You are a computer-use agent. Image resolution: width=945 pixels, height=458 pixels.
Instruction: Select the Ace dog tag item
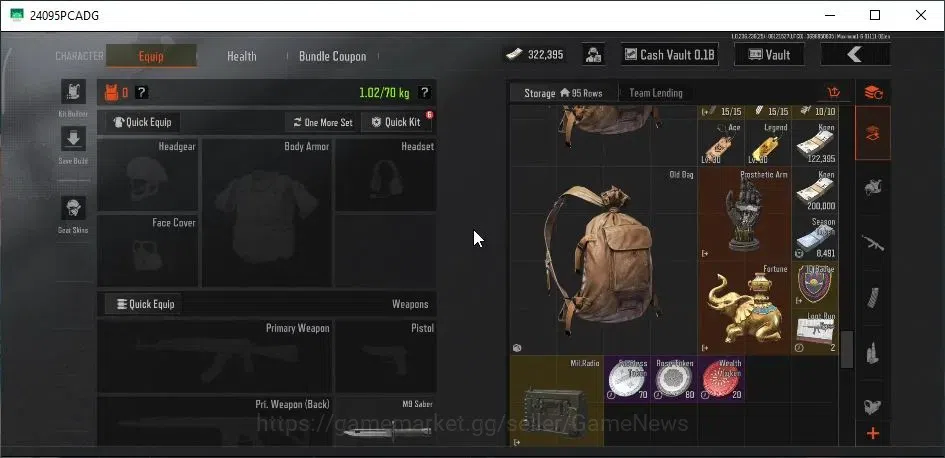click(x=721, y=143)
